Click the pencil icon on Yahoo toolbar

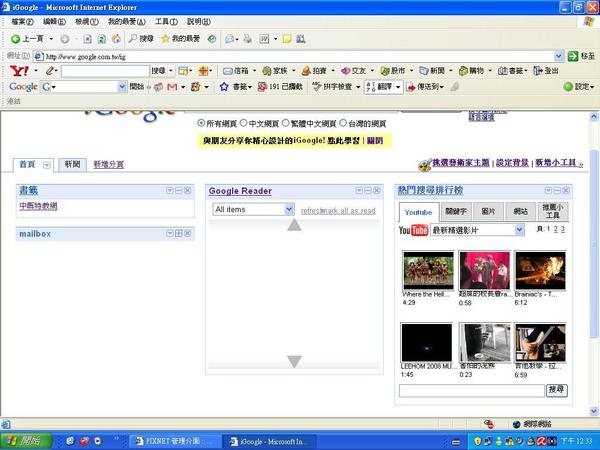[50, 71]
